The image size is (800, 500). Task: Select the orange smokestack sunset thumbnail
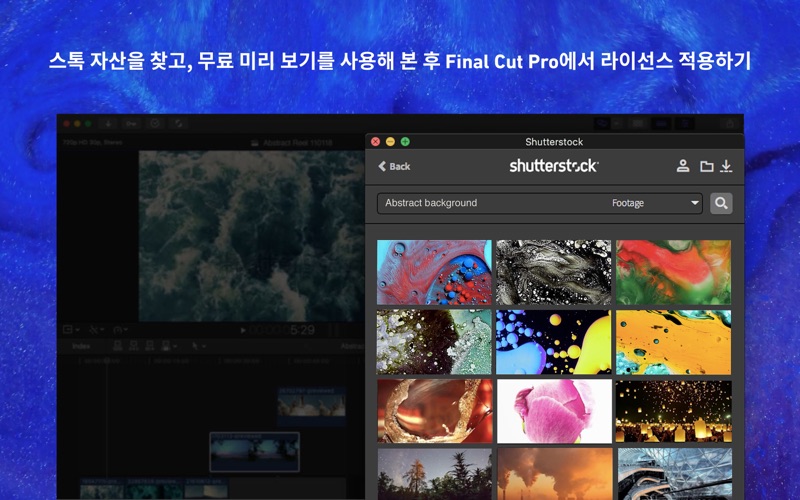tap(555, 474)
